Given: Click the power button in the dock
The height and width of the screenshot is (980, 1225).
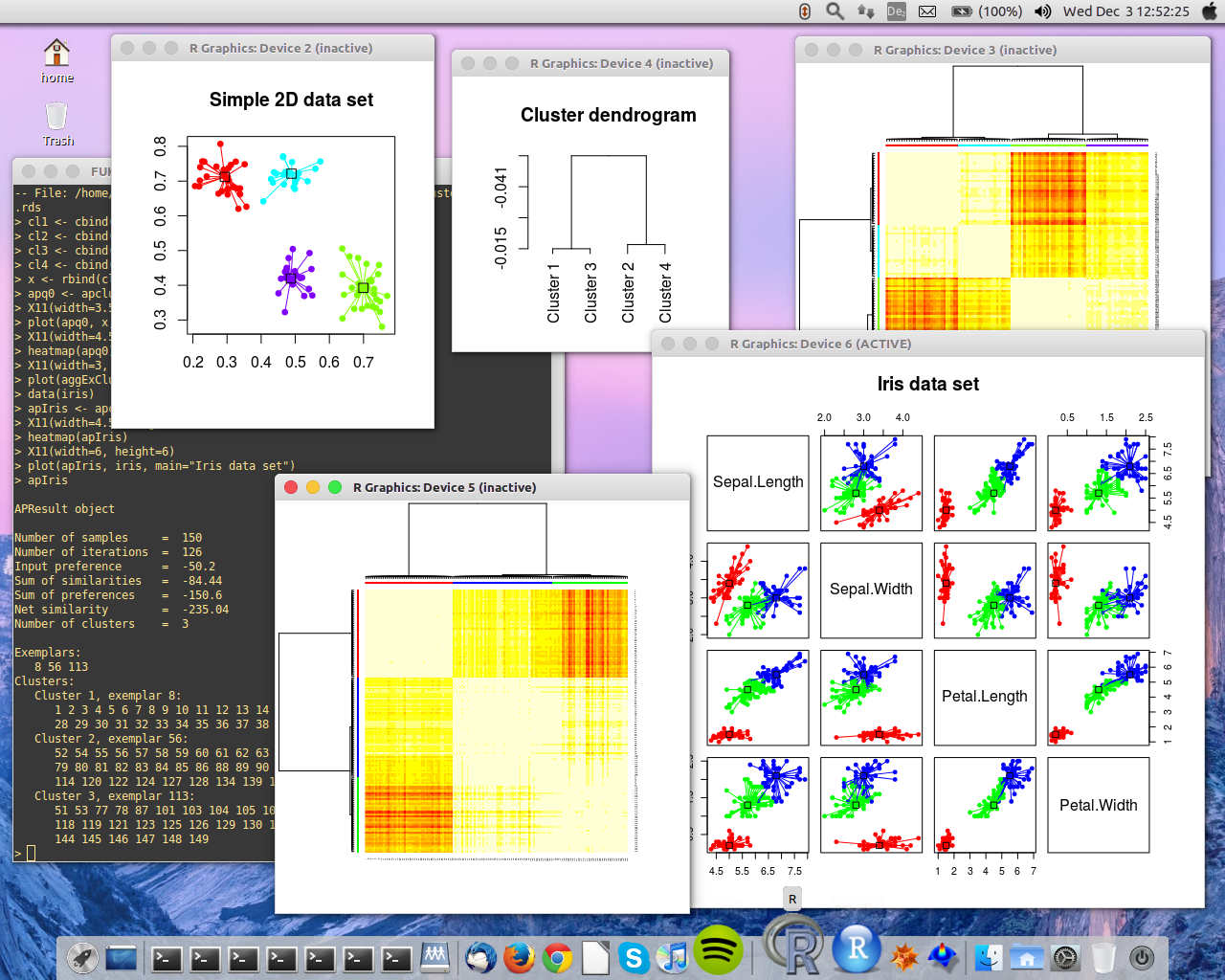Looking at the screenshot, I should coord(1141,957).
